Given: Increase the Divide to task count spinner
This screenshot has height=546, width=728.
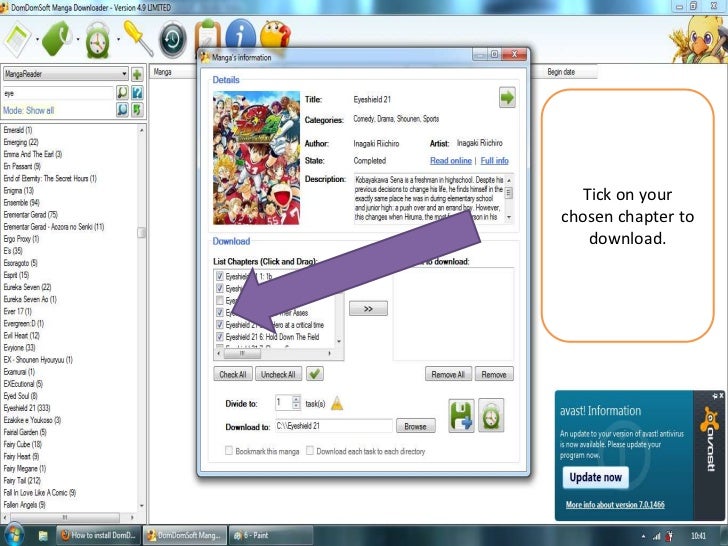Looking at the screenshot, I should (296, 399).
